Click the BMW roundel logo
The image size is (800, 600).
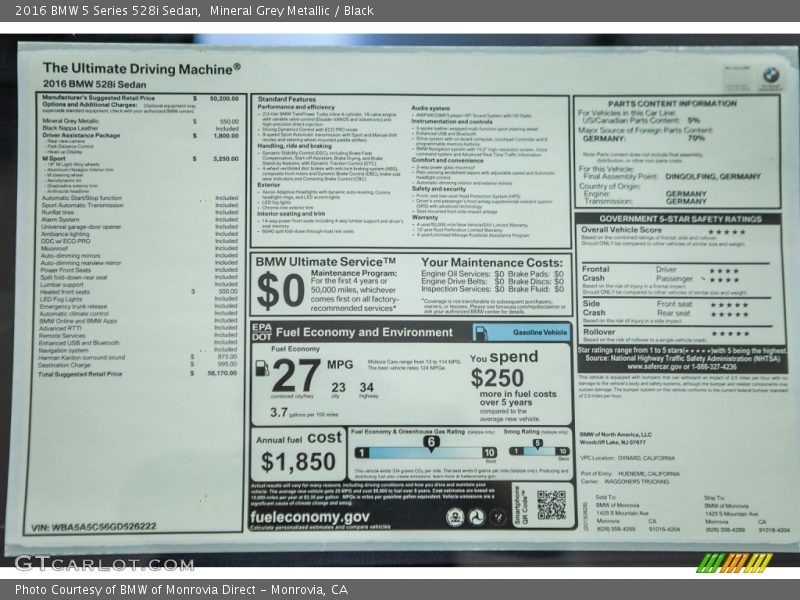tap(771, 75)
